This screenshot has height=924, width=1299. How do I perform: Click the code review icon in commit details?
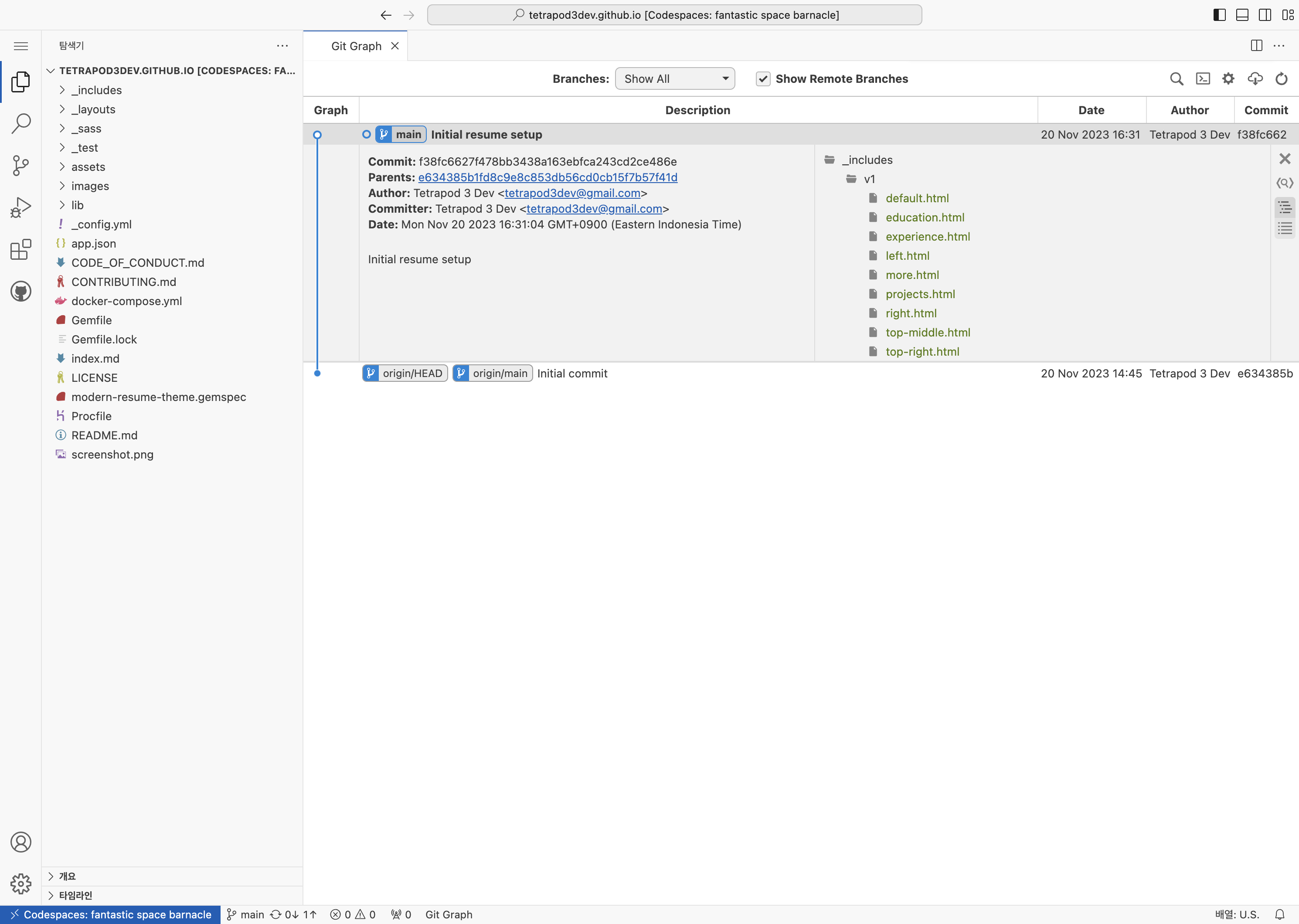1285,183
